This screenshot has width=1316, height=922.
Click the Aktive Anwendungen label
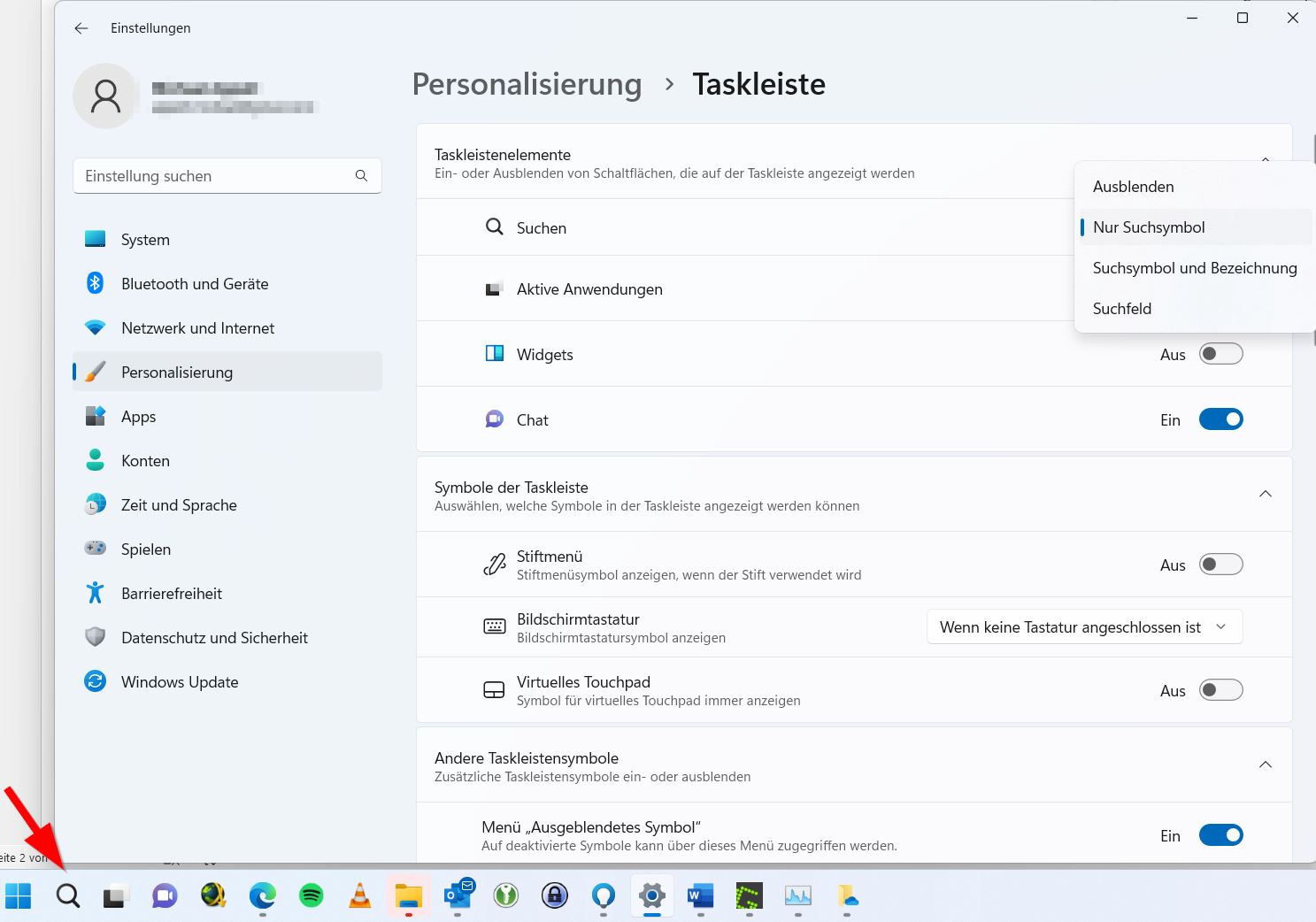(589, 289)
